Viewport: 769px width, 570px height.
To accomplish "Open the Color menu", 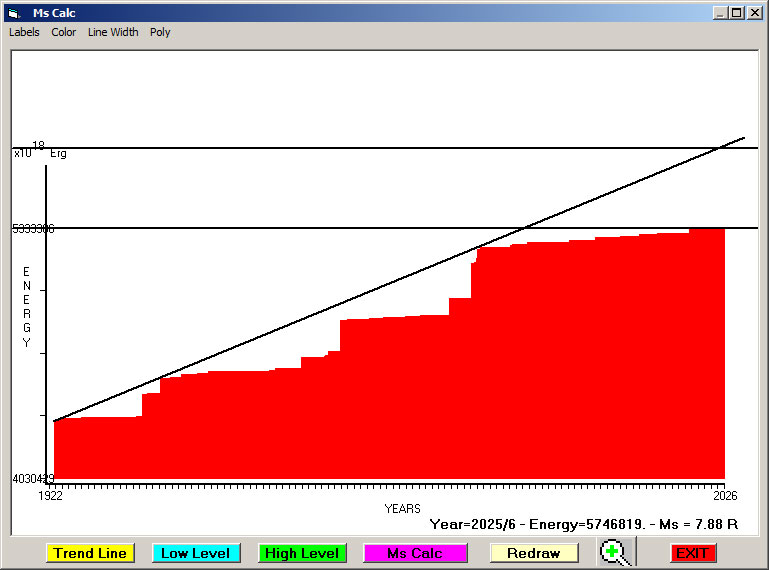I will [64, 32].
